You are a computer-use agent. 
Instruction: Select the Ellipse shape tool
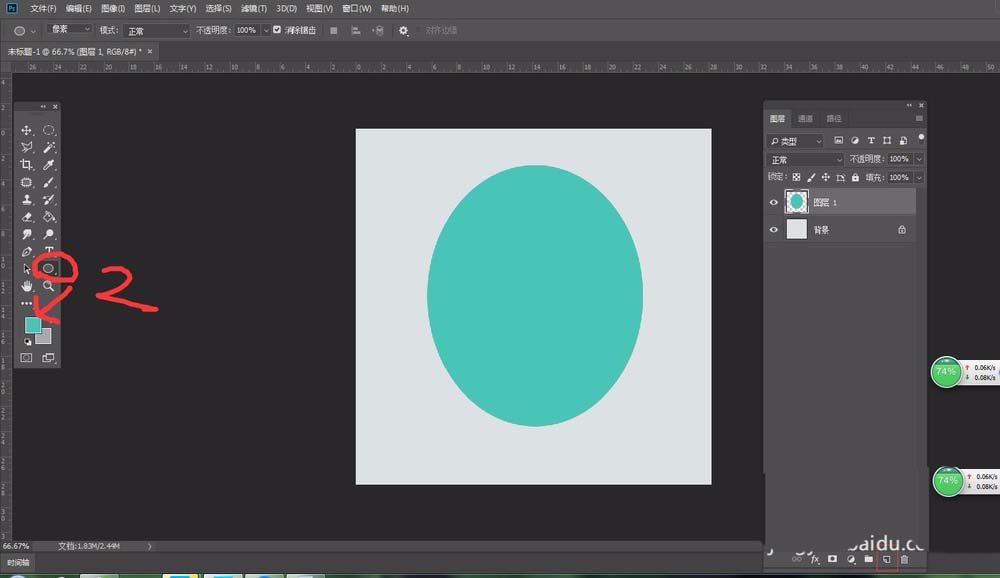click(x=49, y=268)
